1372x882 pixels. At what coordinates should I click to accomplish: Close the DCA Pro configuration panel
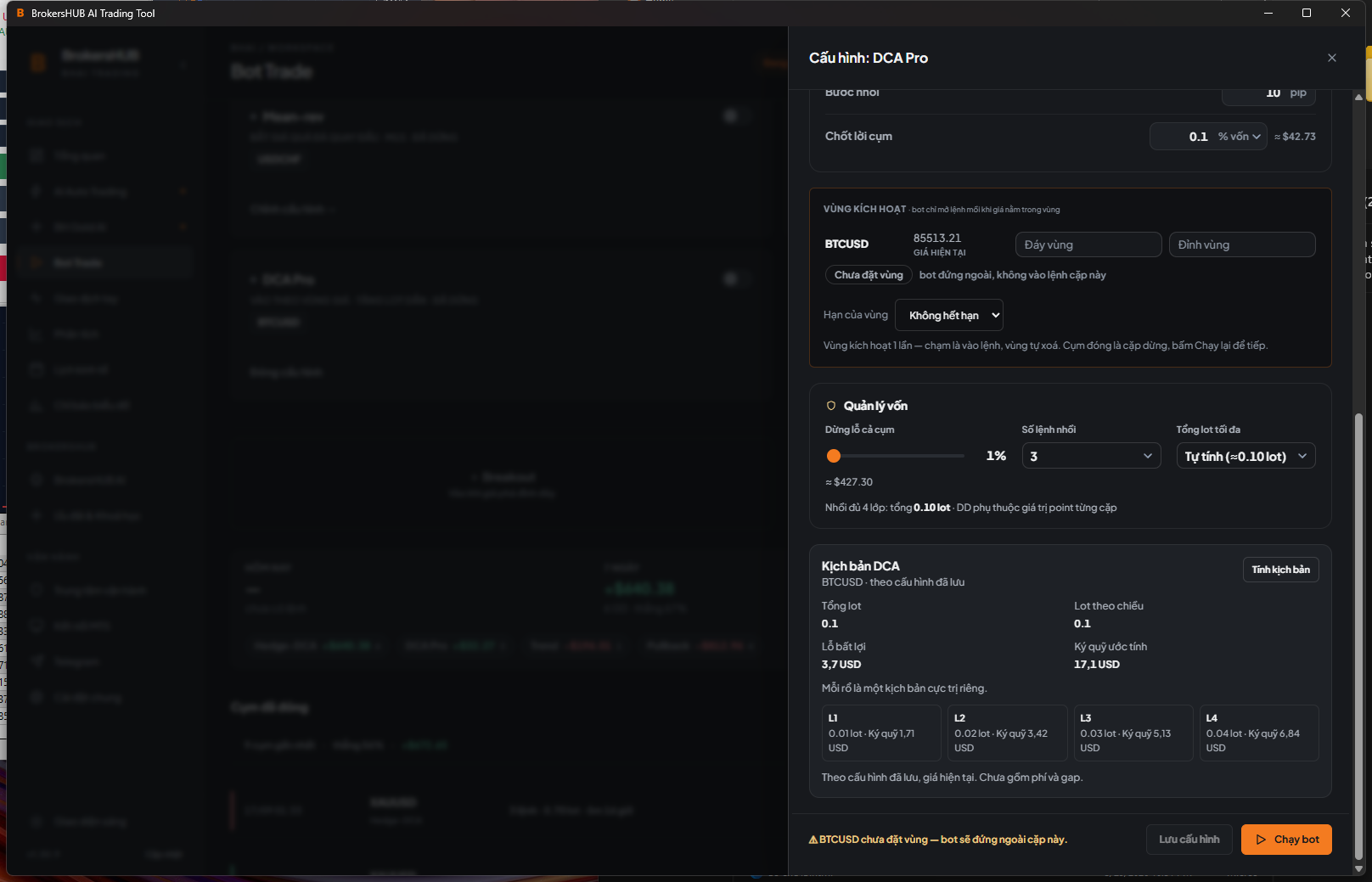point(1331,58)
